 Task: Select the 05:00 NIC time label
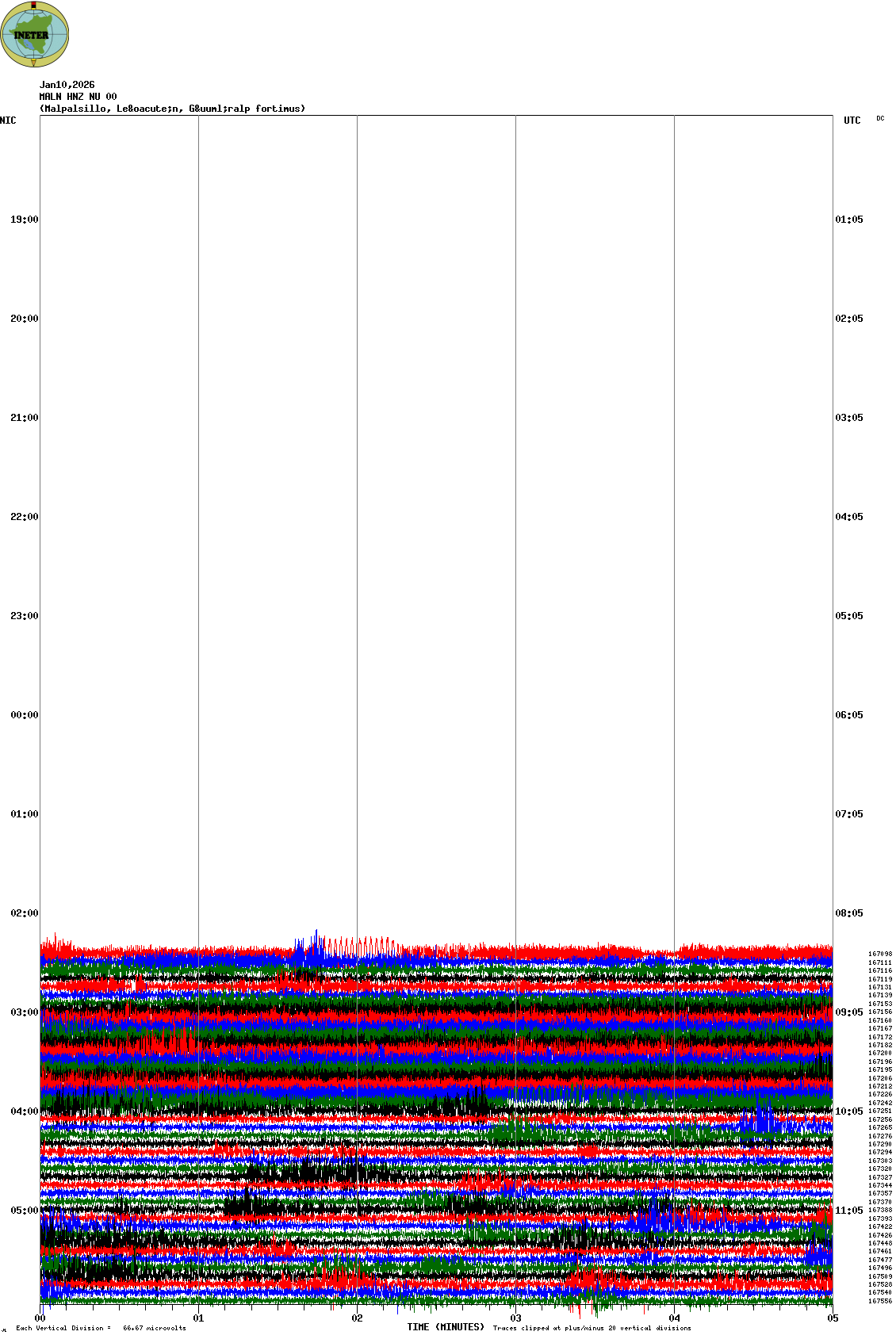click(24, 1211)
